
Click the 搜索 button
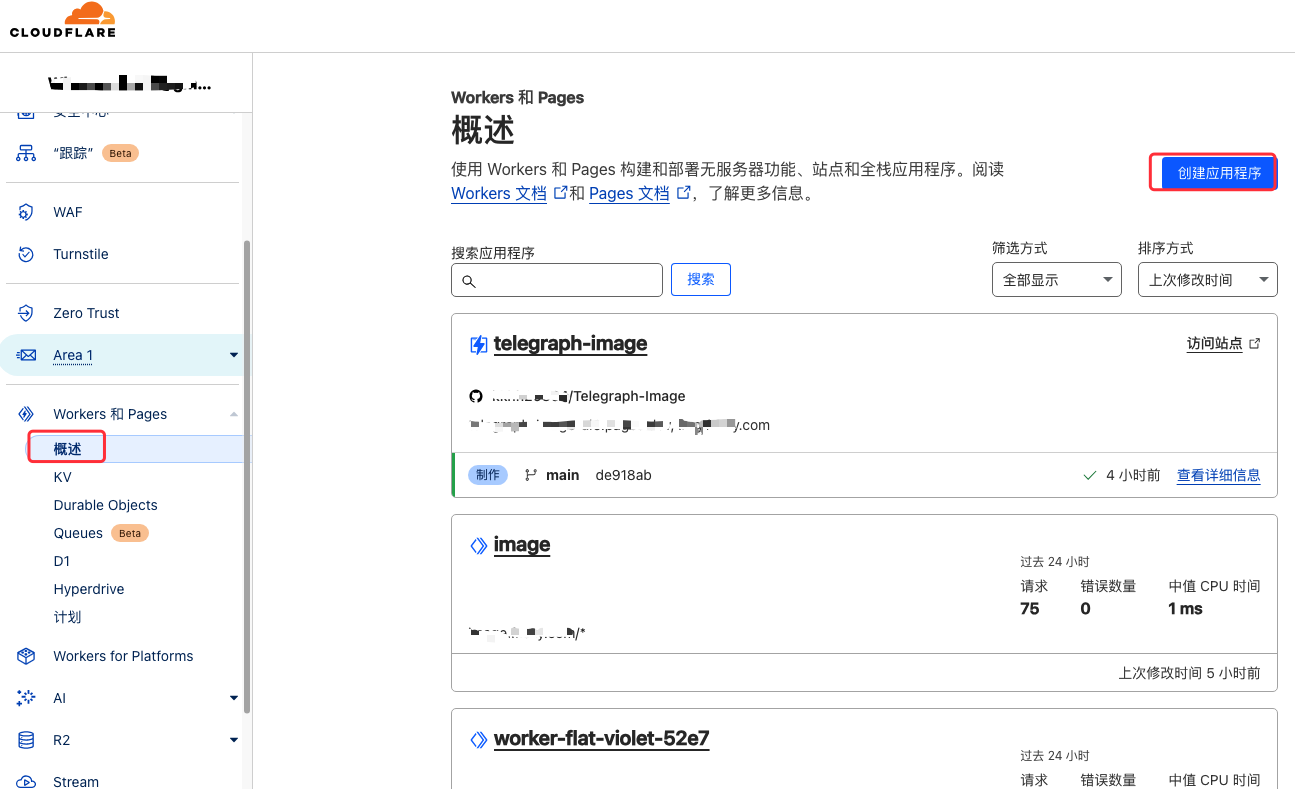tap(701, 280)
